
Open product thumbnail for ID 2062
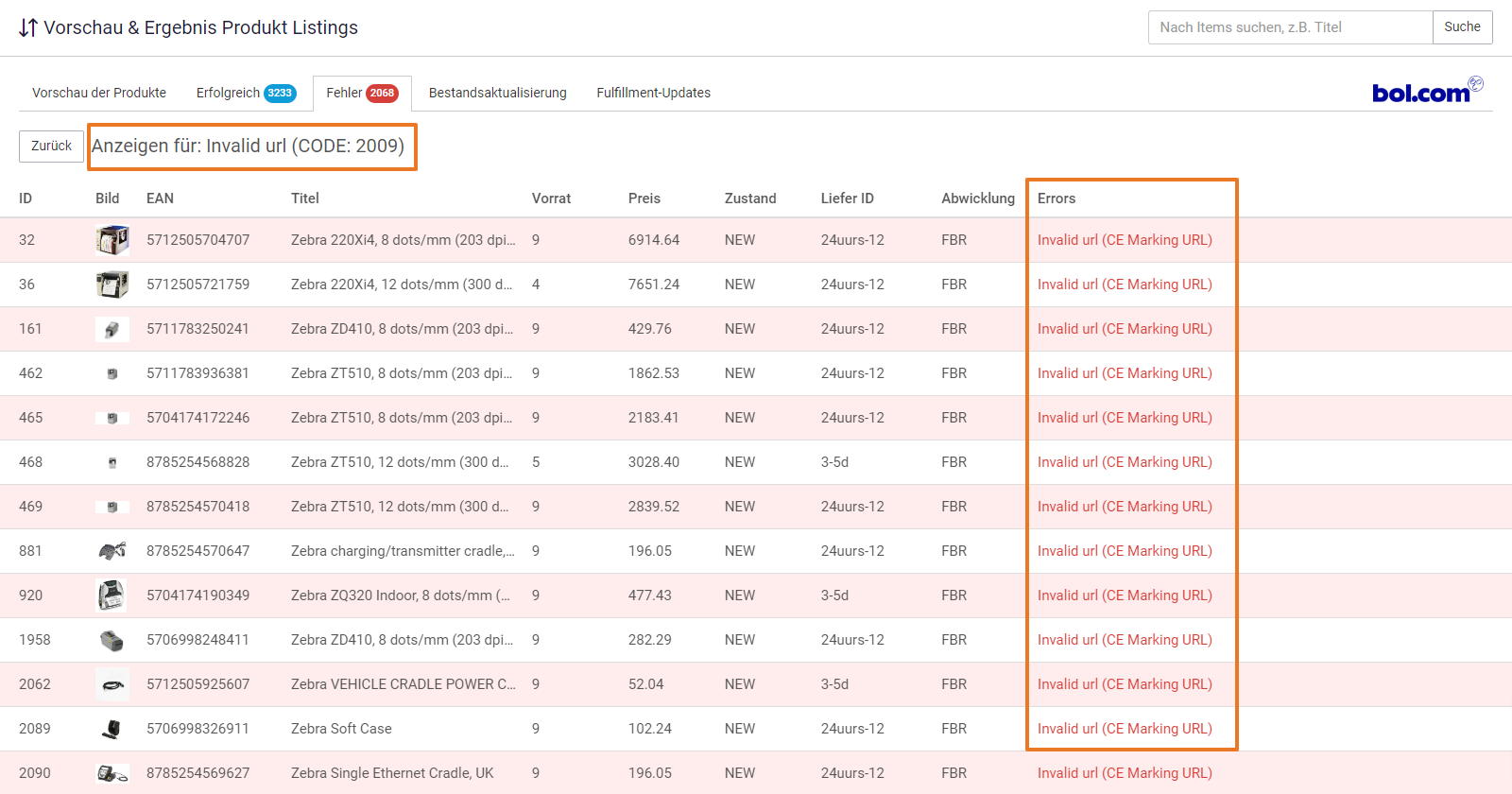pos(112,684)
